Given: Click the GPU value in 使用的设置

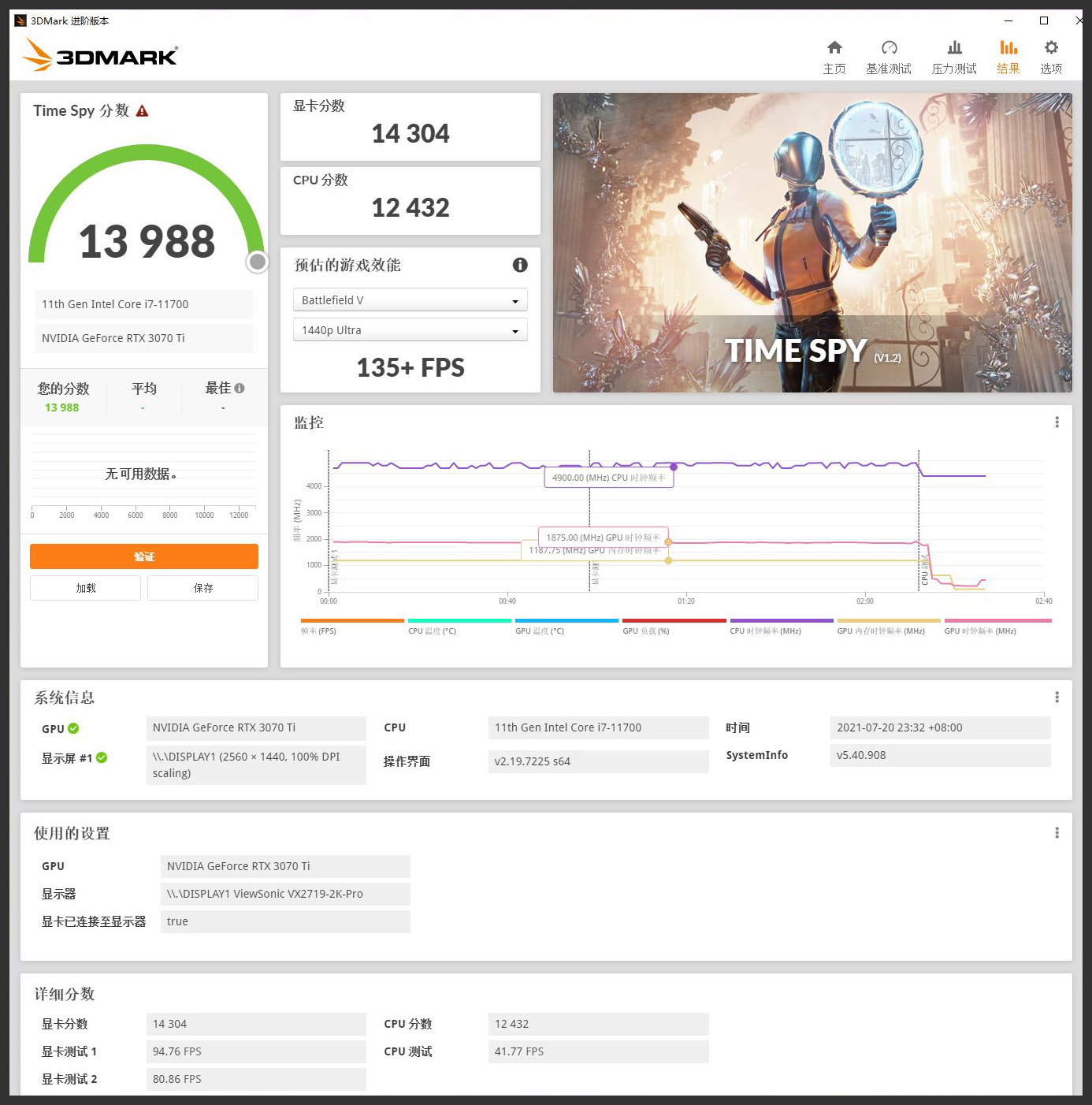Looking at the screenshot, I should click(285, 866).
